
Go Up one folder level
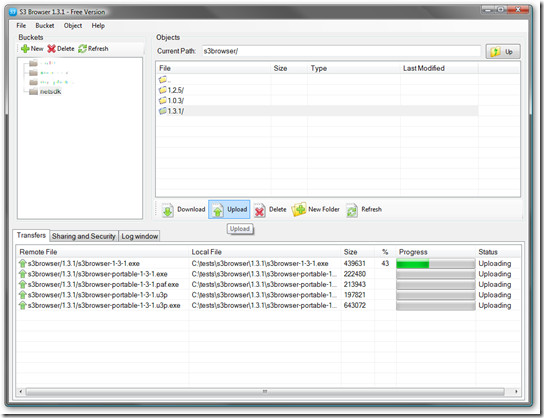(503, 52)
